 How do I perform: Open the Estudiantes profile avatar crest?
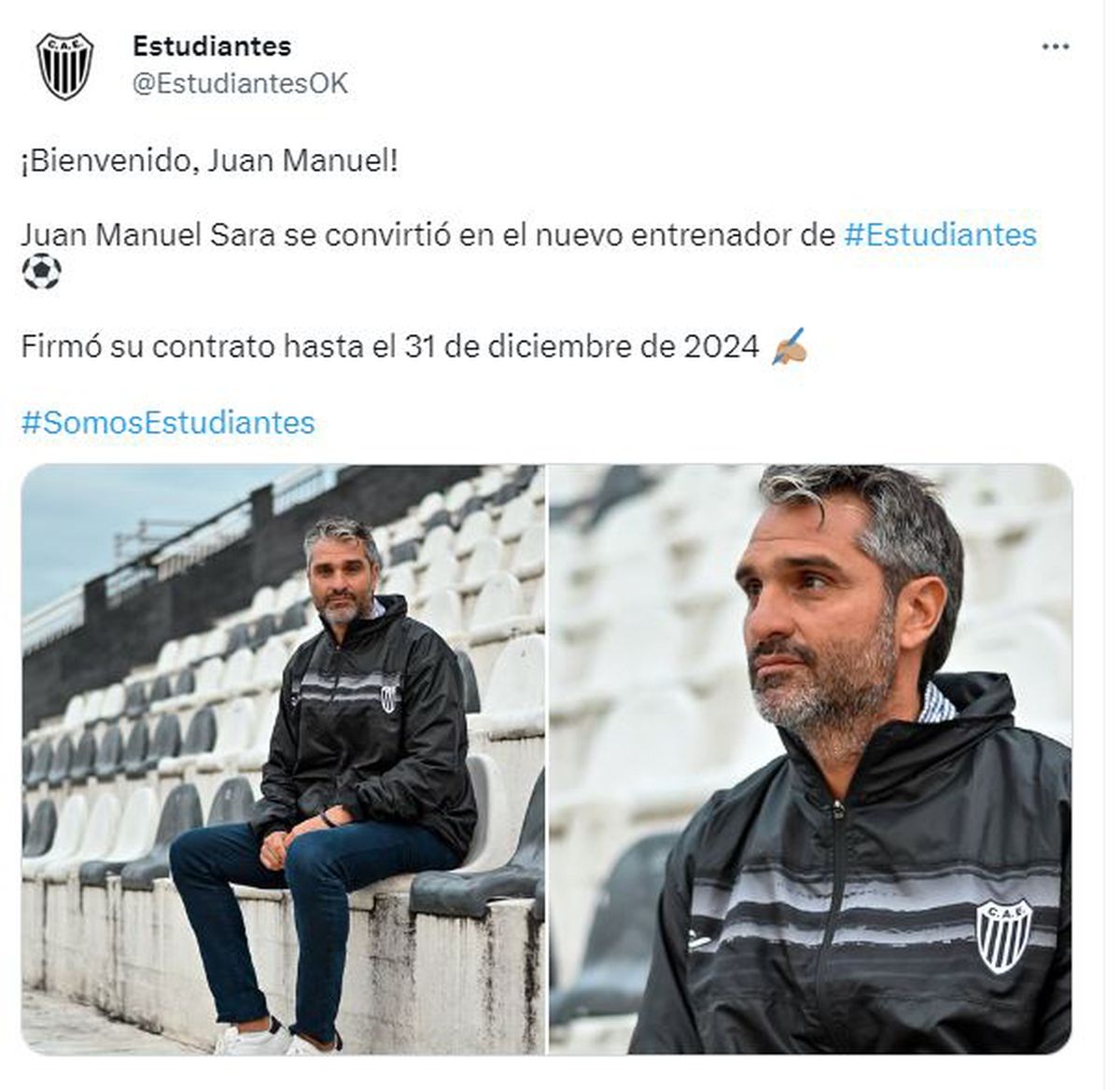click(64, 66)
